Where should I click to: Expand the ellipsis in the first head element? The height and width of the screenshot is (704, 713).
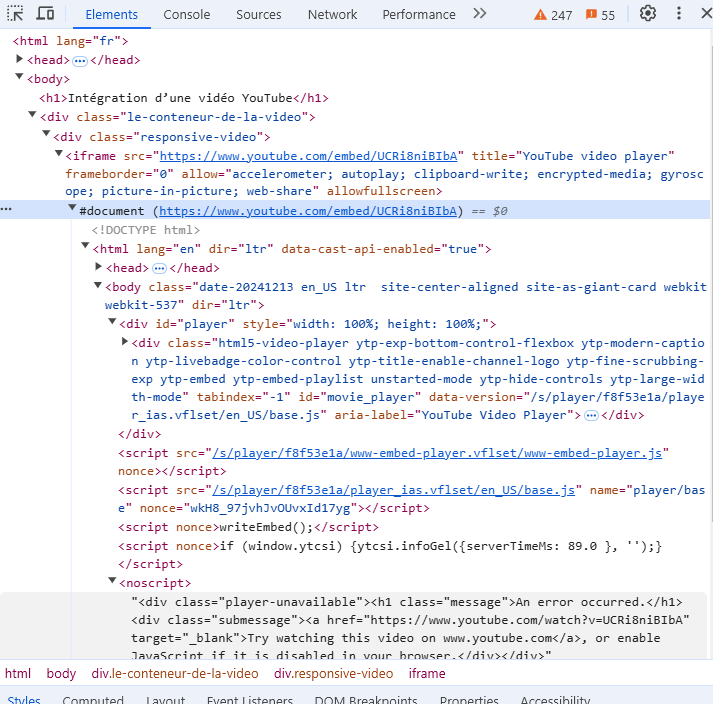80,60
